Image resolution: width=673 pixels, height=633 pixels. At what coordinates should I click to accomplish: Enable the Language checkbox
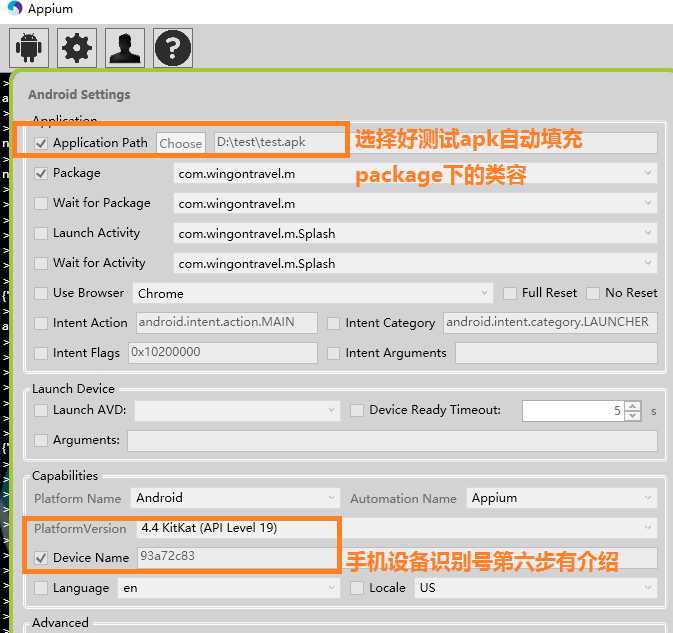pos(41,588)
